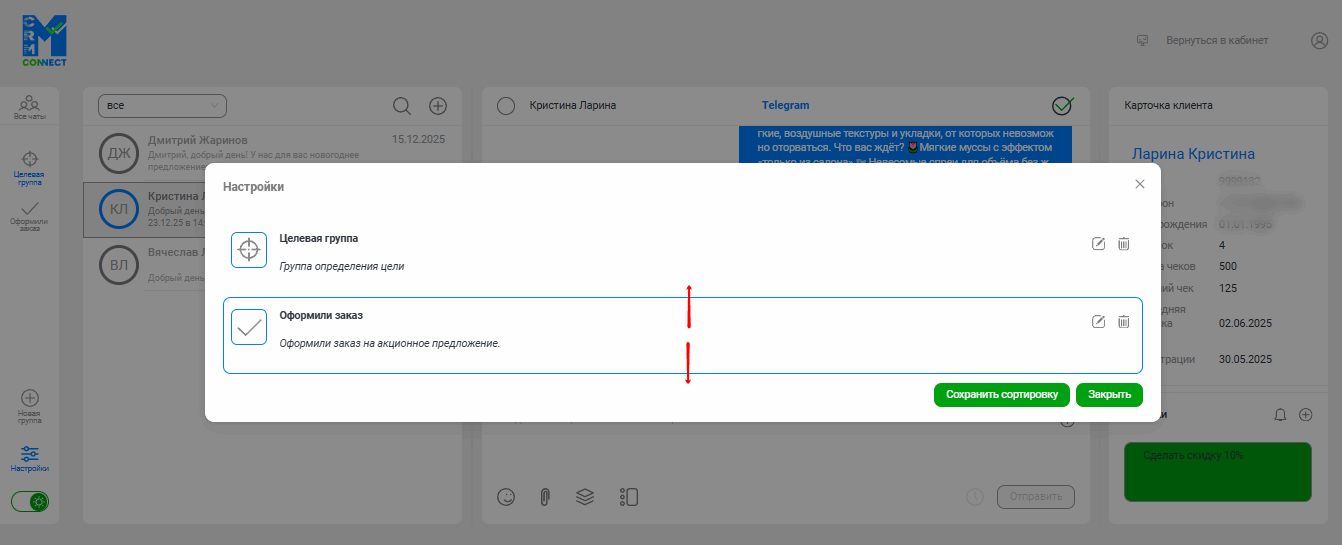The height and width of the screenshot is (545, 1342).
Task: Open Все чаты in the sidebar
Action: point(29,107)
